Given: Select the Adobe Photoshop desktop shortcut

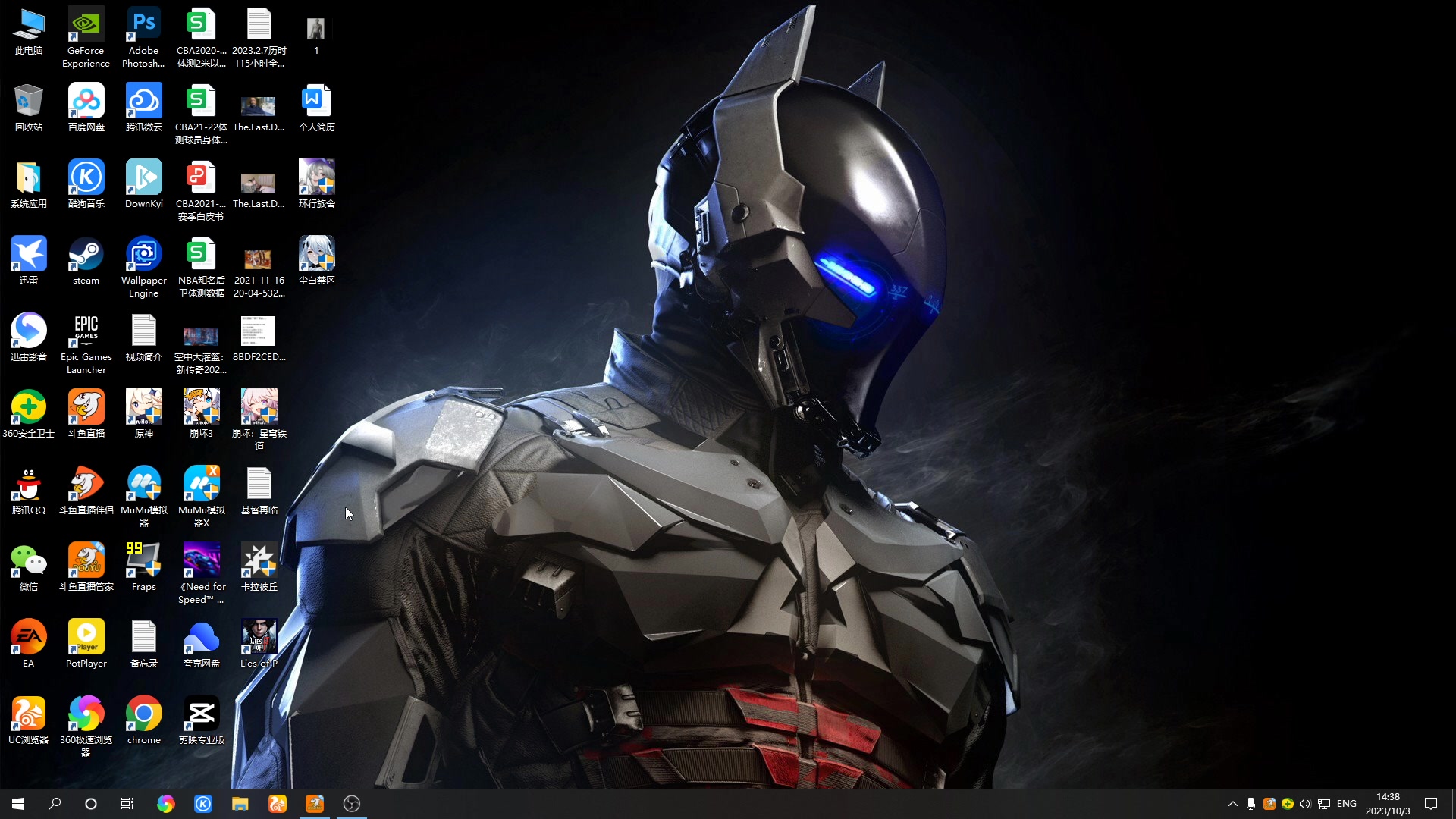Looking at the screenshot, I should [144, 38].
